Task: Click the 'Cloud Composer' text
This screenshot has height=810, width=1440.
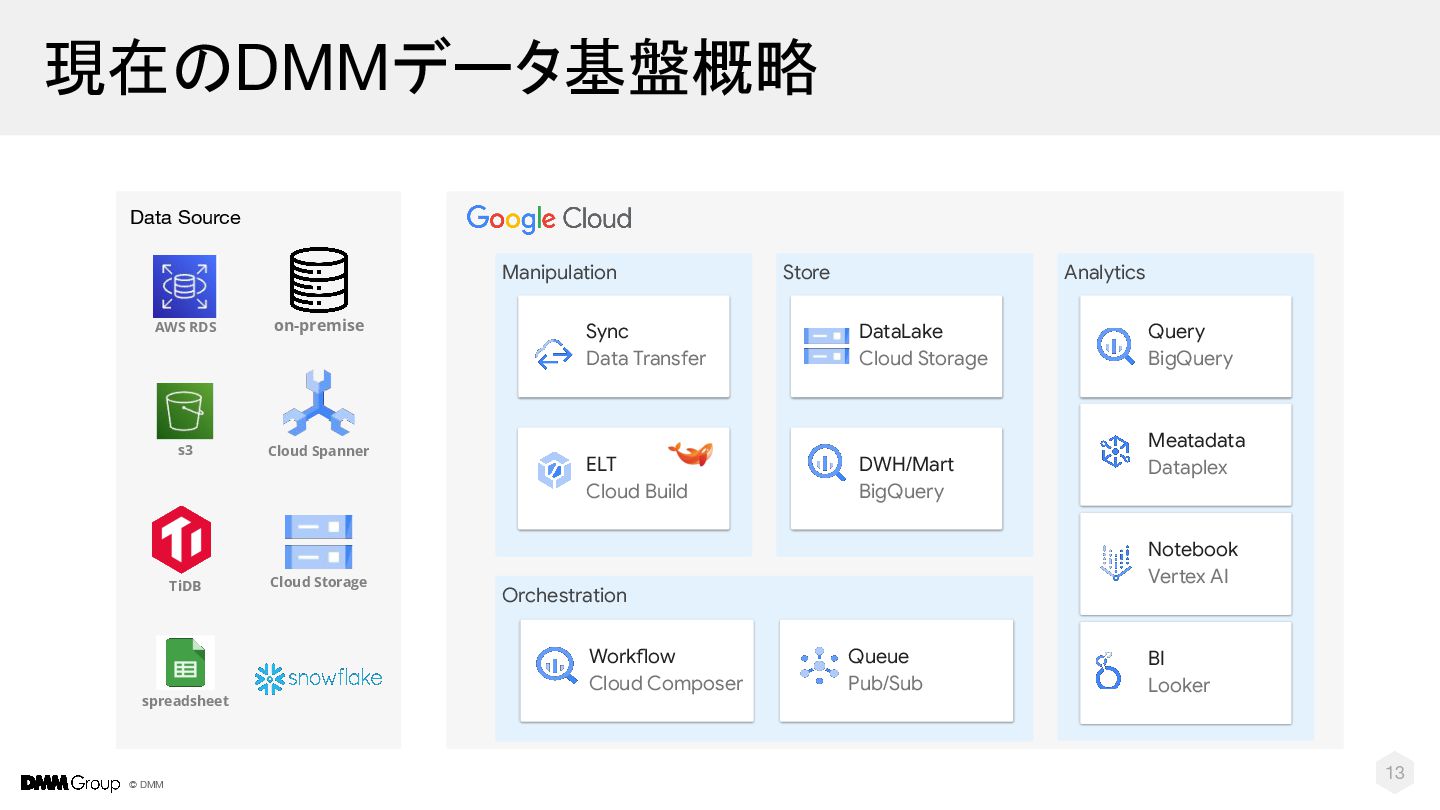Action: tap(666, 683)
